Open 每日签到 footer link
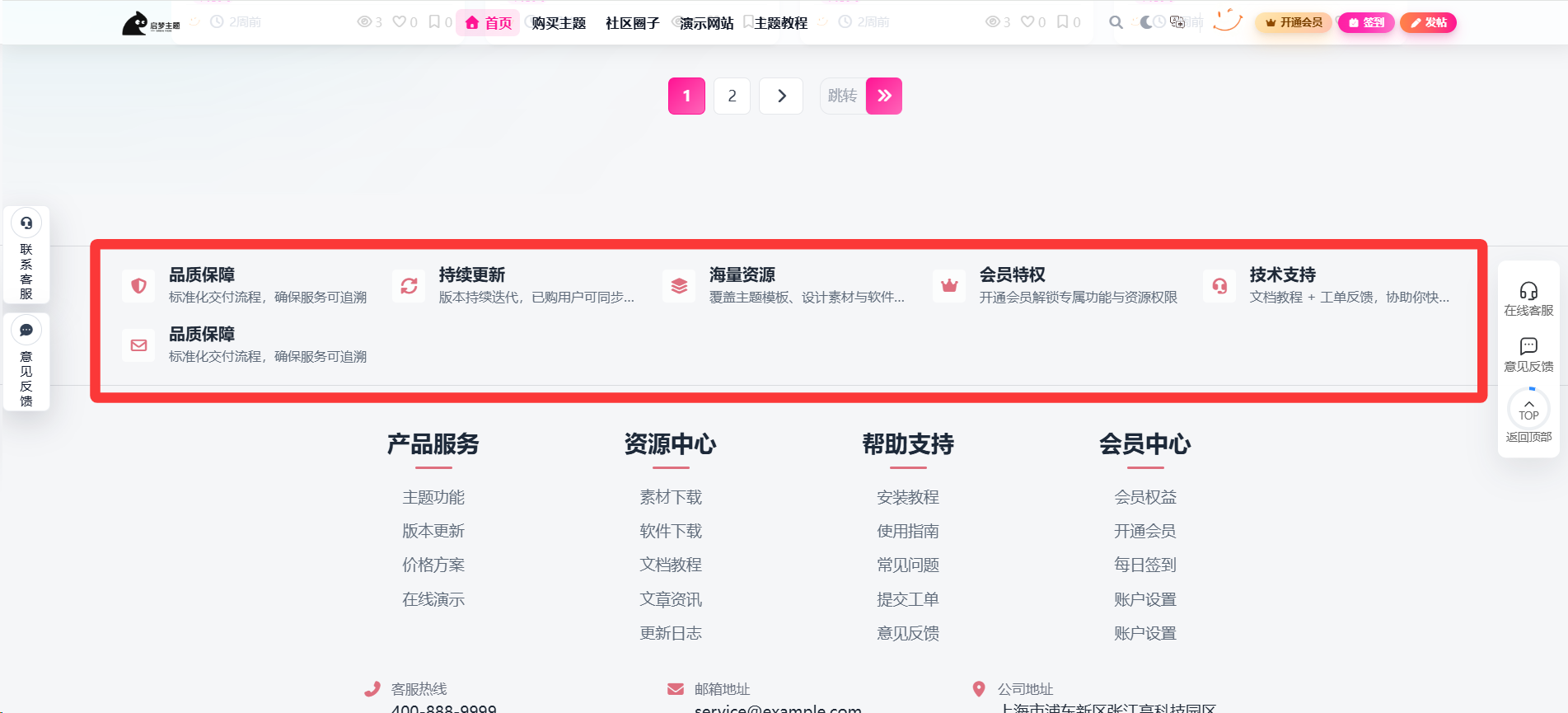Viewport: 1568px width, 713px height. [x=1145, y=565]
